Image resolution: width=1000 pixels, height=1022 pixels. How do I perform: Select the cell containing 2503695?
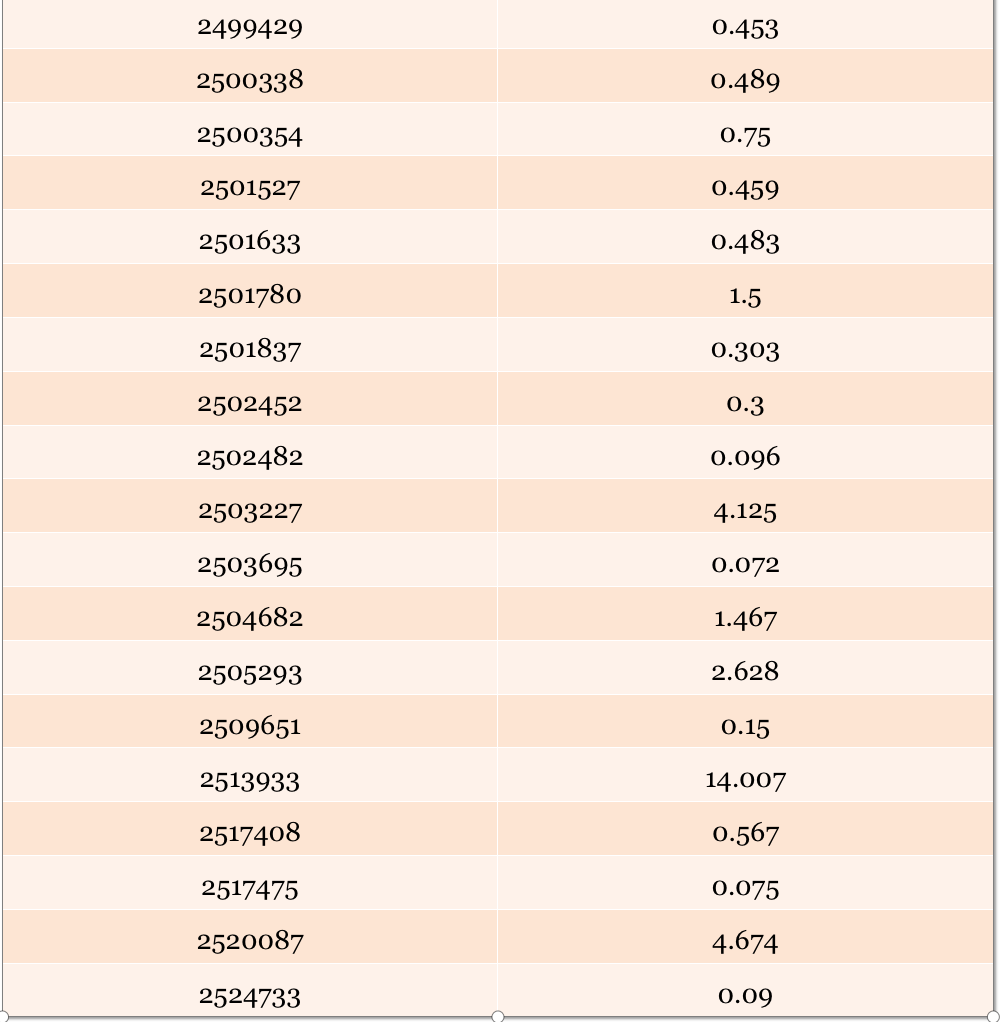(250, 560)
